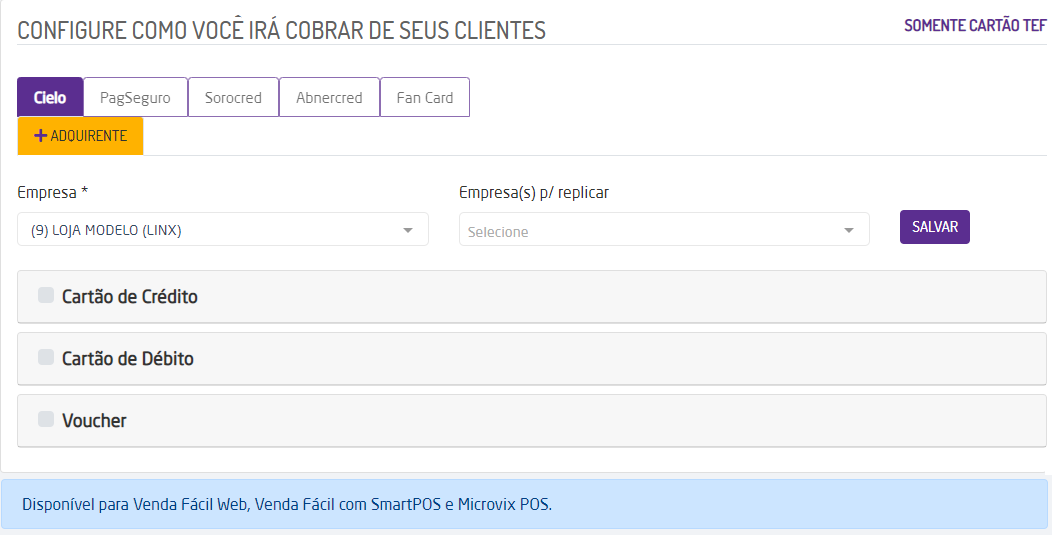
Task: Check the Cartão de Débito option
Action: point(46,357)
